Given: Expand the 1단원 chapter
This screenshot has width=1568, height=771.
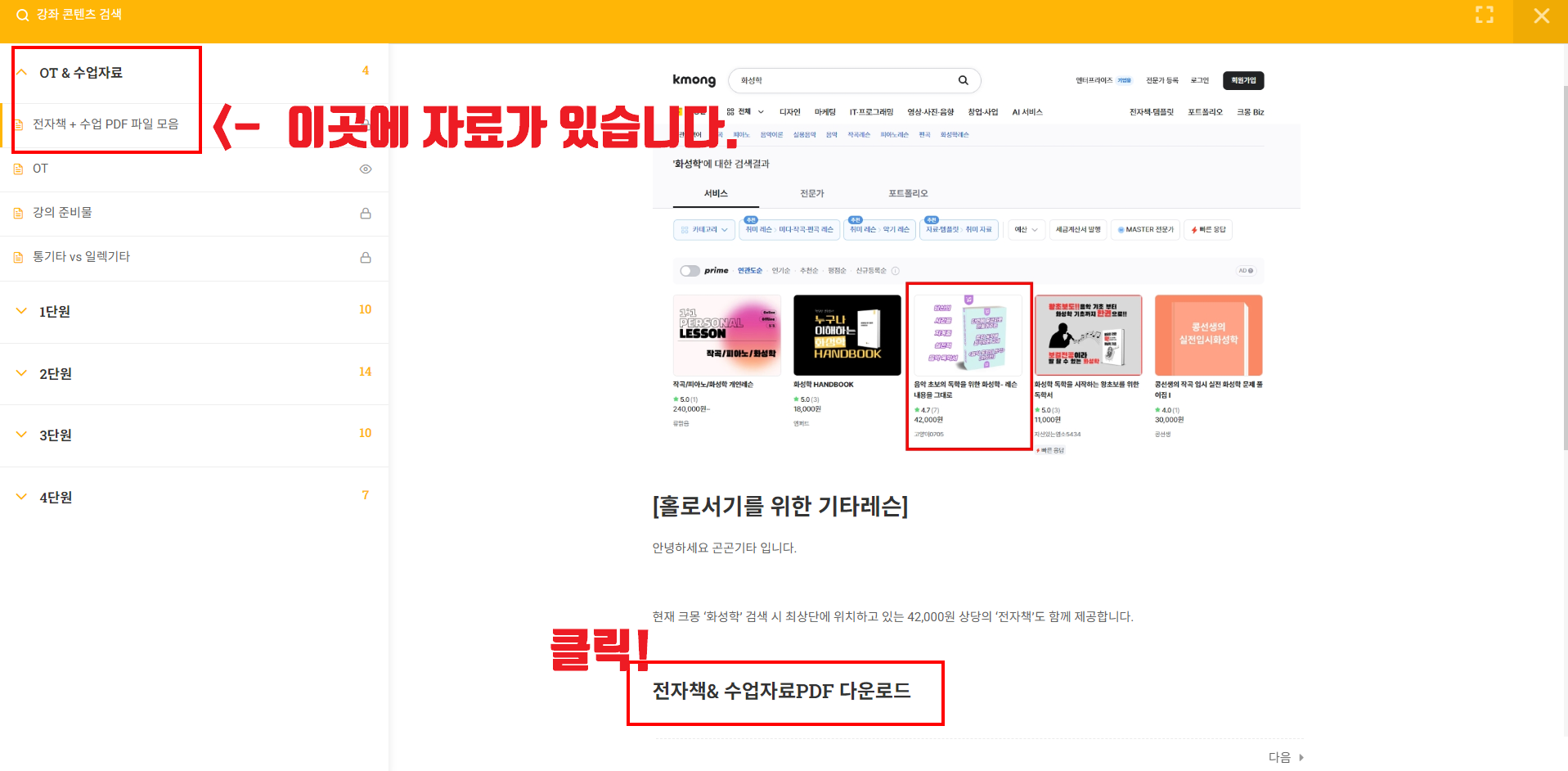Looking at the screenshot, I should coord(22,311).
